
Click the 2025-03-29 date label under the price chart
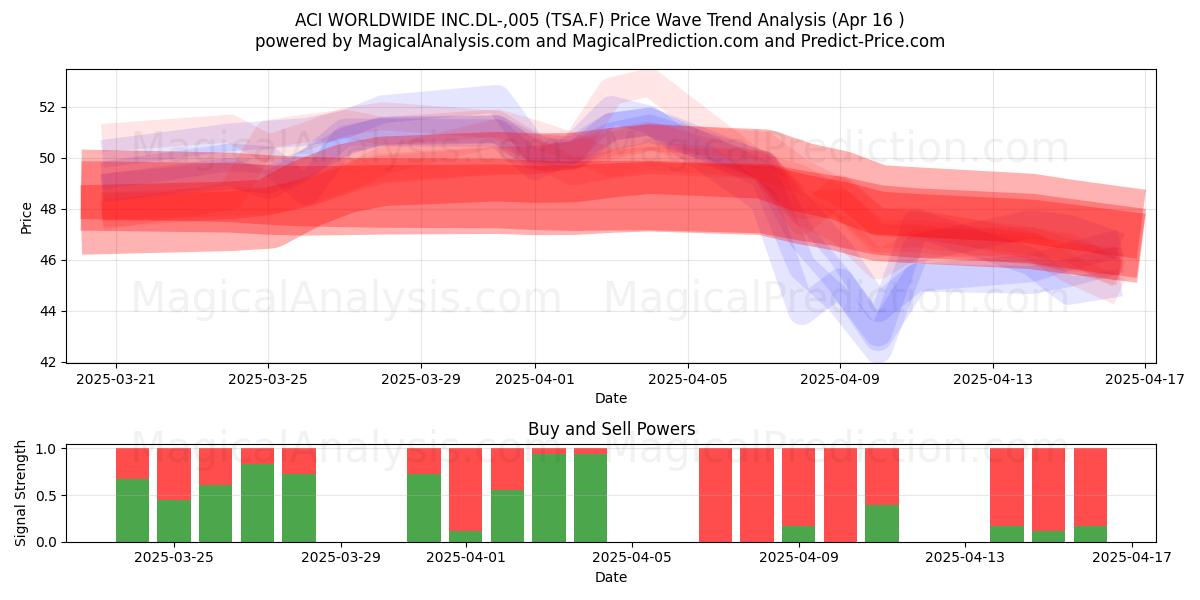click(x=421, y=380)
